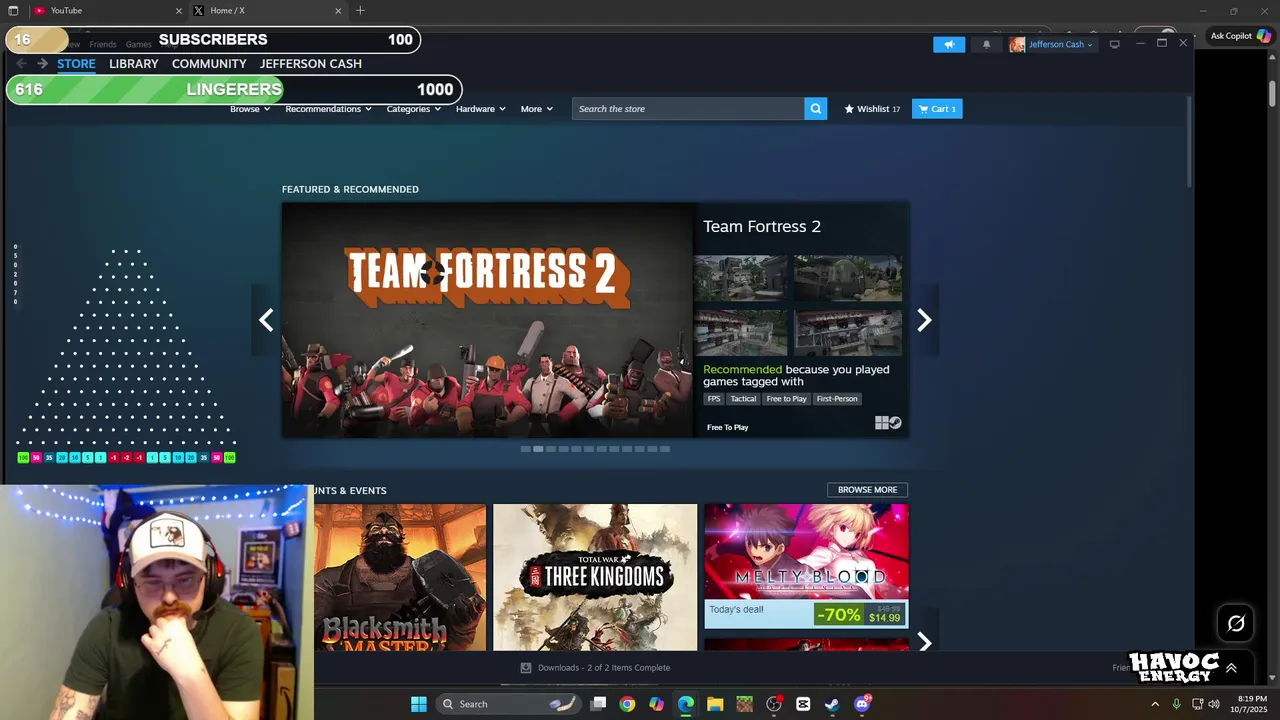Screen dimensions: 1280x720
Task: Advance the Discounts & Events row arrow
Action: [x=924, y=642]
